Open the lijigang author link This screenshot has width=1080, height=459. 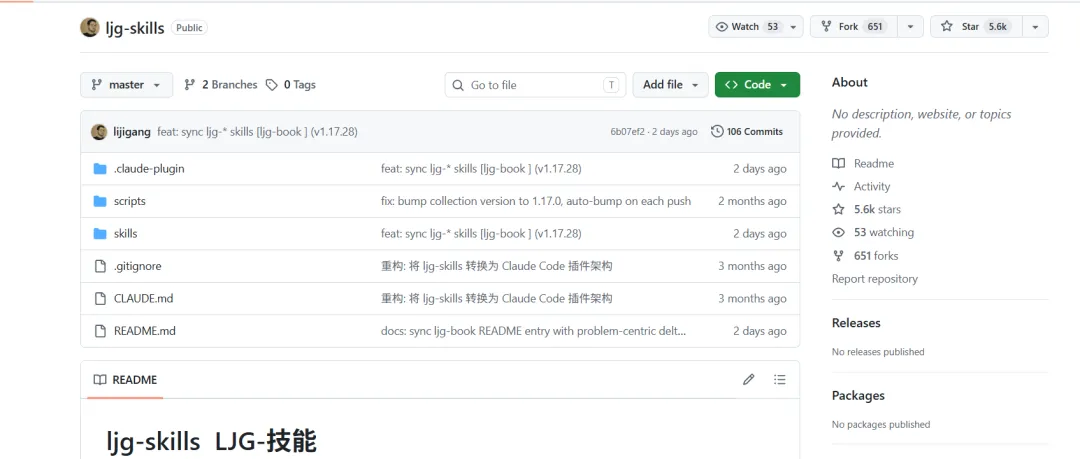pos(132,132)
